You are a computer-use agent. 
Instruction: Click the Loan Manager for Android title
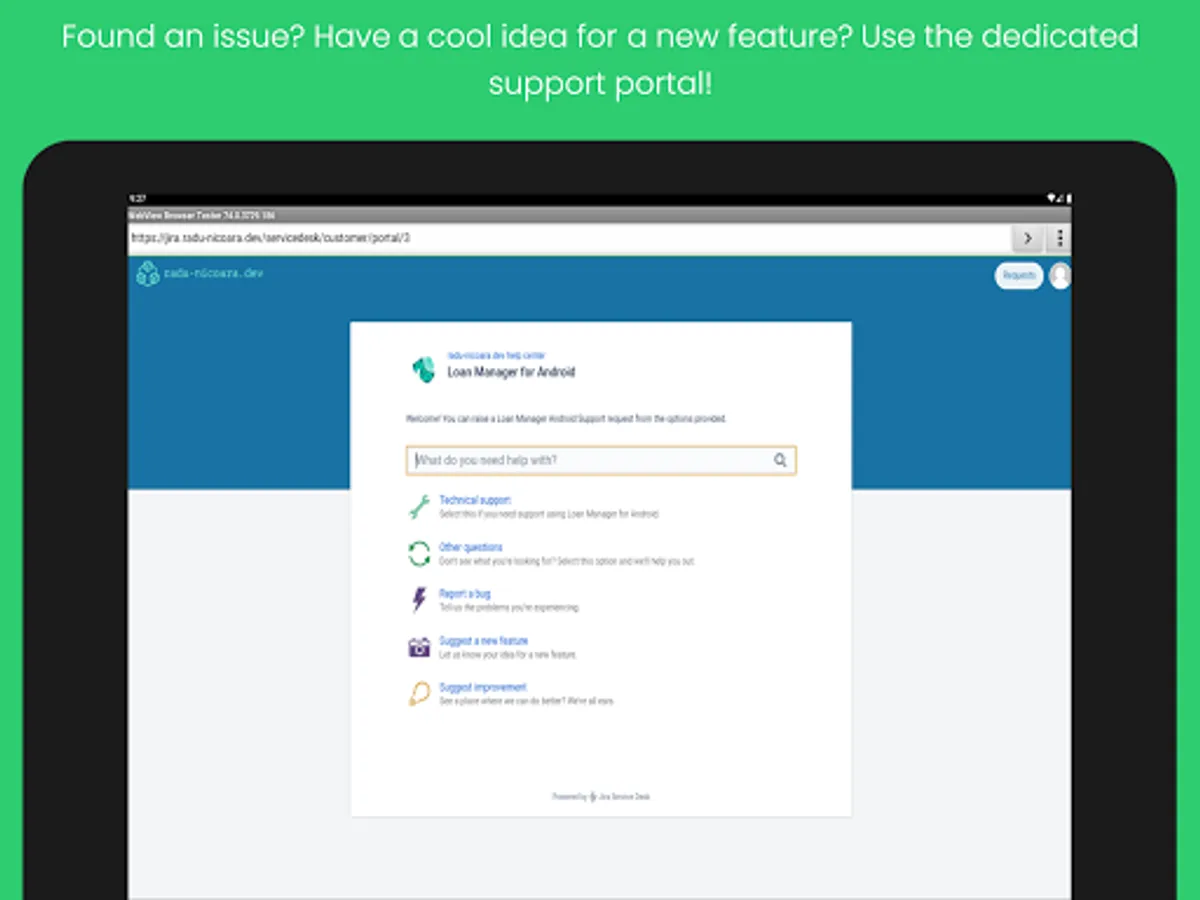coord(511,372)
